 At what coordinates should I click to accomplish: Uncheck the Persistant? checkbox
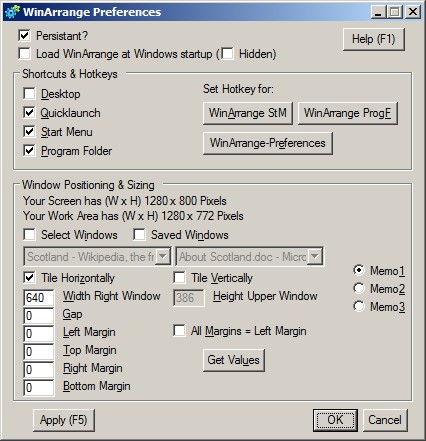point(24,36)
